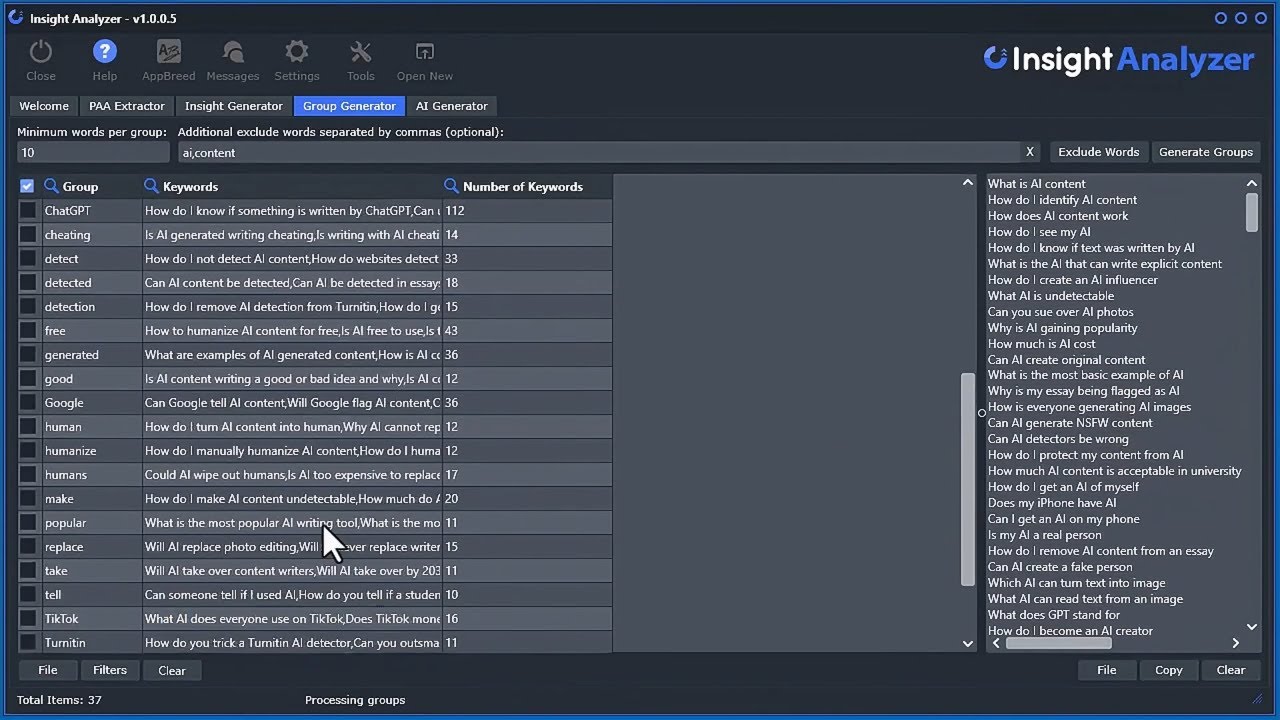Select the Group Generator tab
1280x720 pixels.
[349, 106]
